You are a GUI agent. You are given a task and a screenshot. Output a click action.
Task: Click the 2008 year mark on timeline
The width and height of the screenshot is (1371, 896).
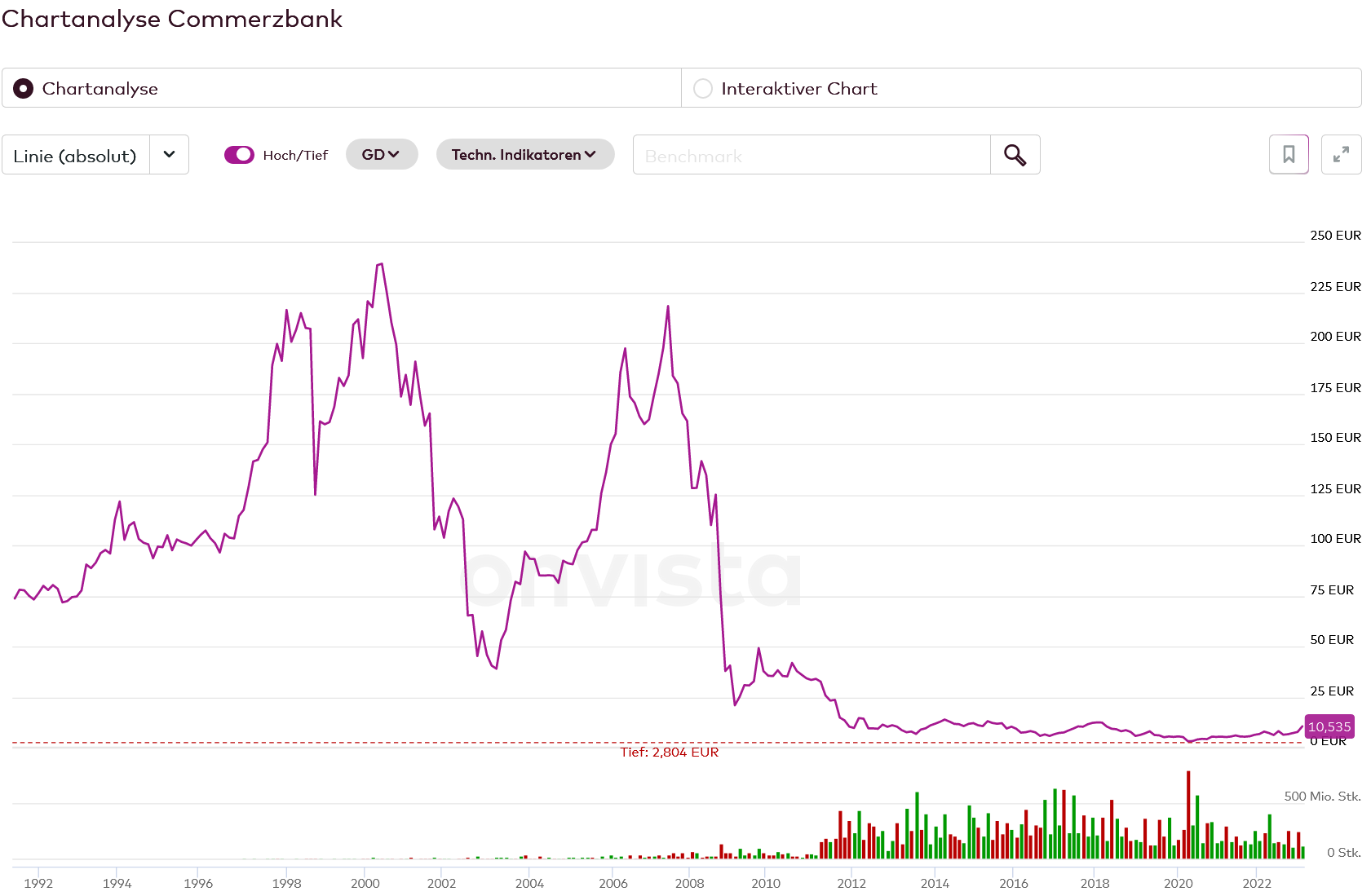point(689,883)
